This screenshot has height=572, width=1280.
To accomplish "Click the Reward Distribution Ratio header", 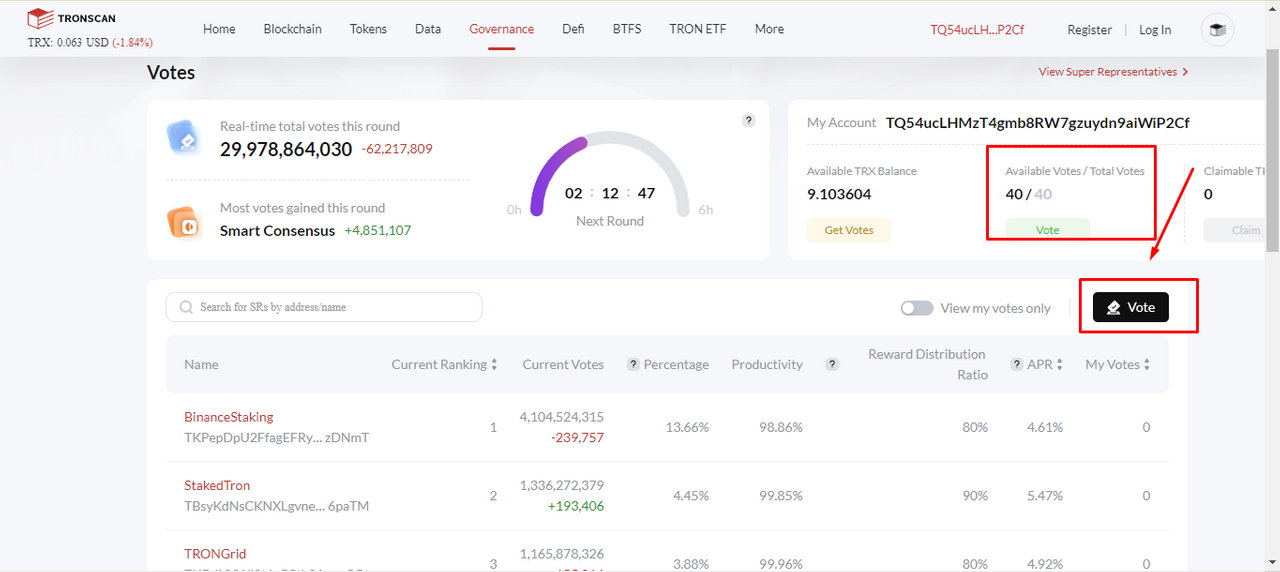I will (x=927, y=364).
